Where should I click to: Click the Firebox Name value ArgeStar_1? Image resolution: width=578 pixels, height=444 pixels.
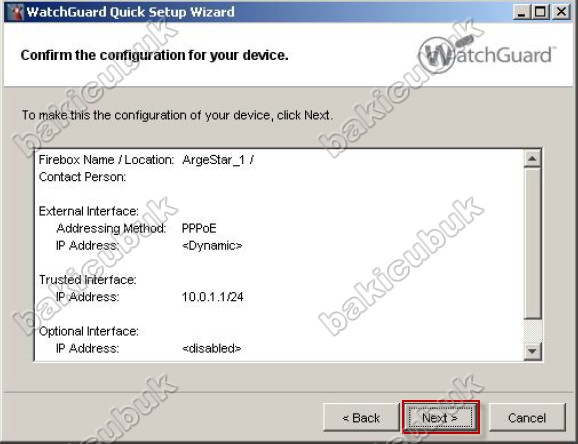pos(213,160)
